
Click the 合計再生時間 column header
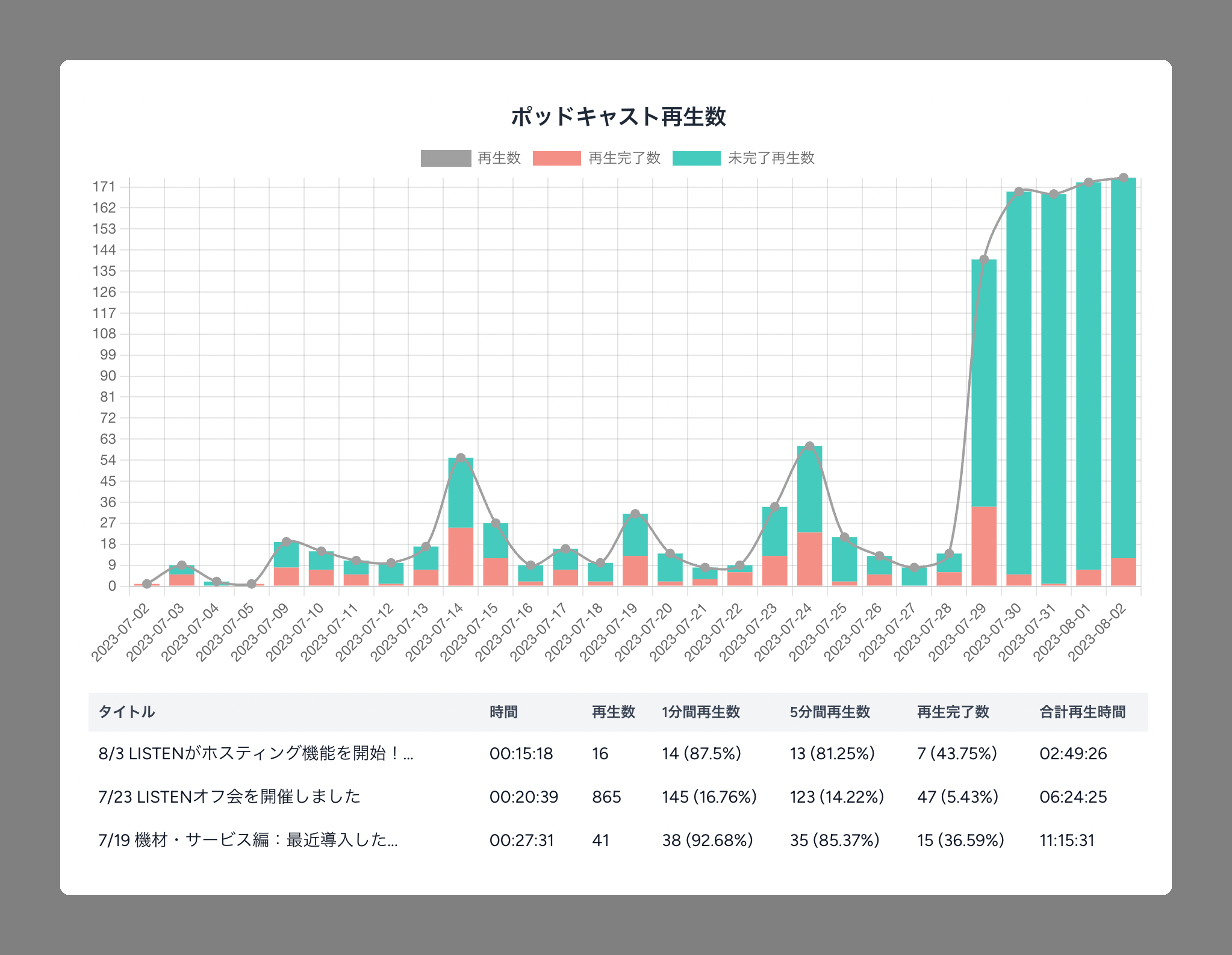point(1082,712)
